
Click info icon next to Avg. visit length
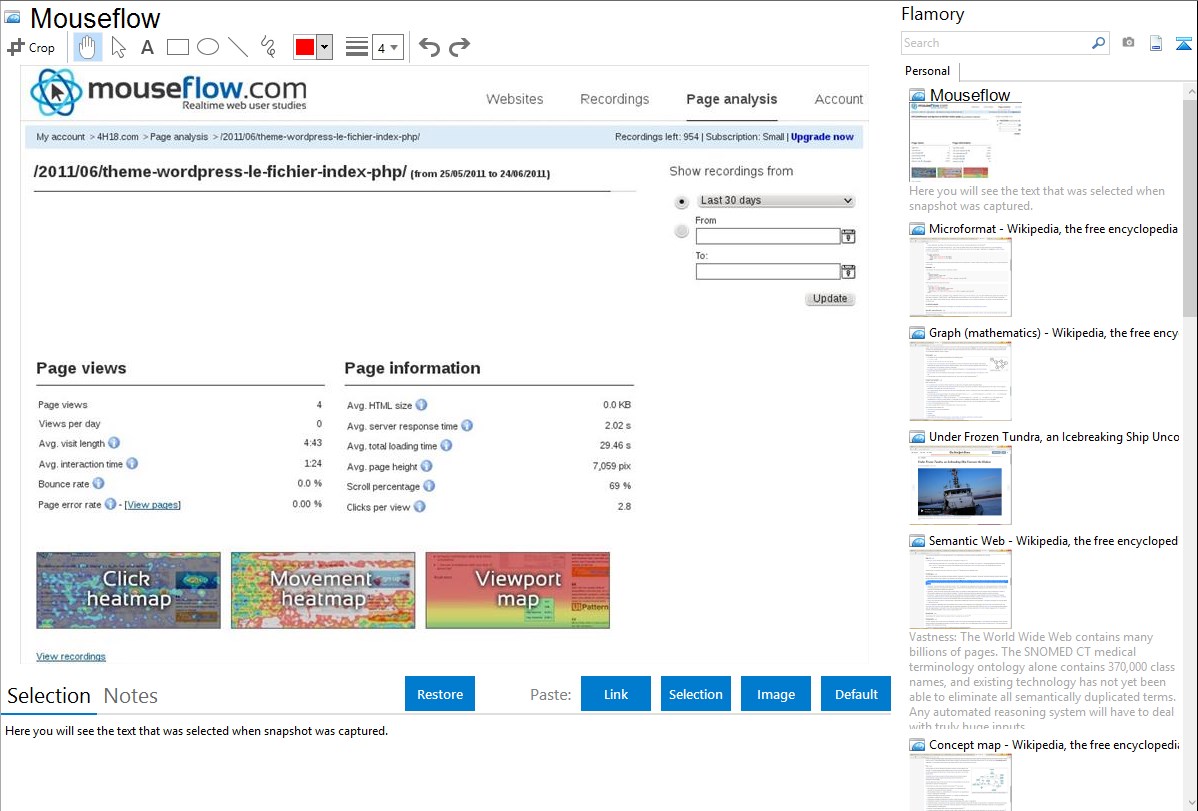[x=114, y=443]
